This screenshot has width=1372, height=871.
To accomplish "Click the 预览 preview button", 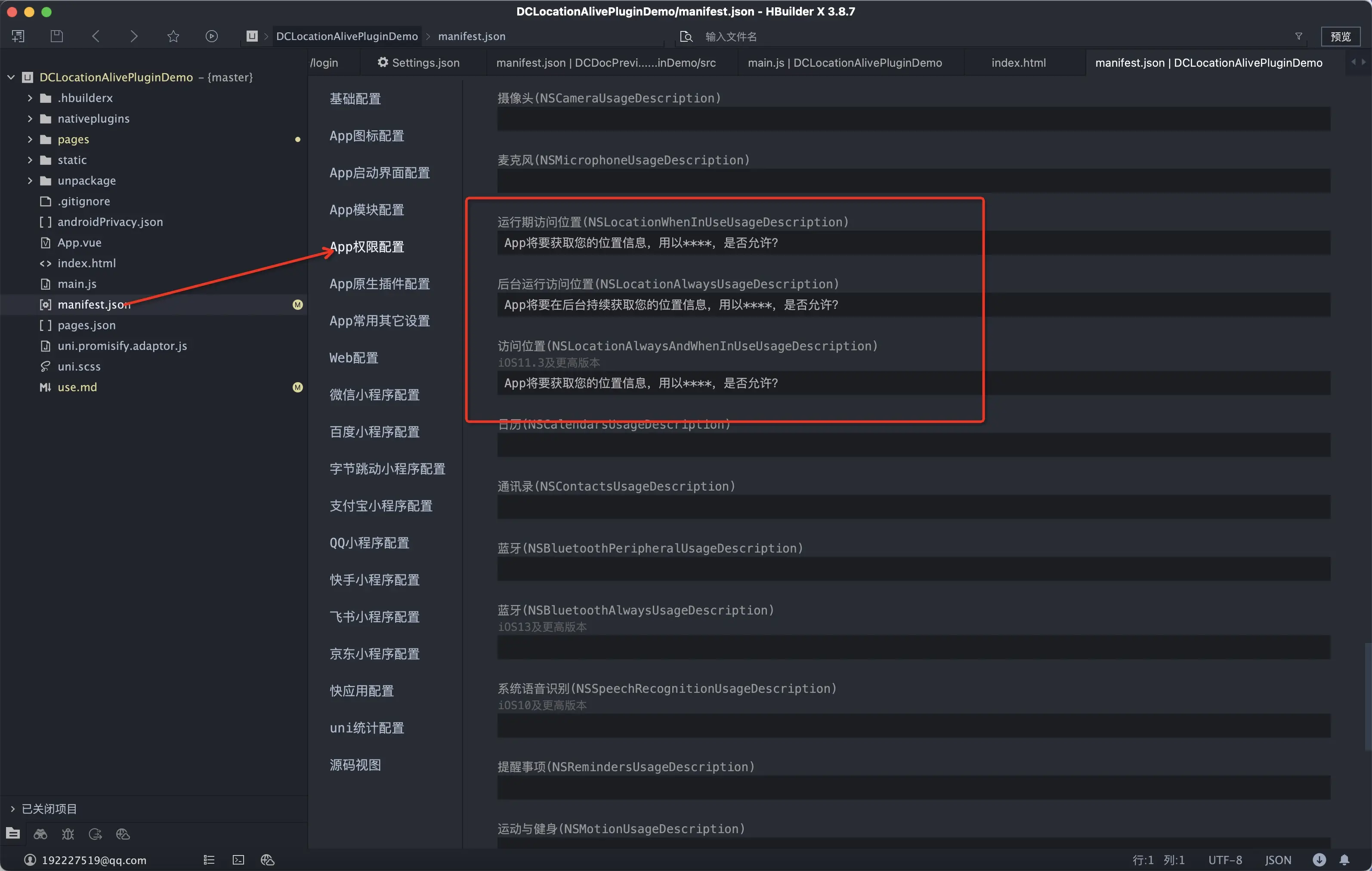I will point(1340,36).
